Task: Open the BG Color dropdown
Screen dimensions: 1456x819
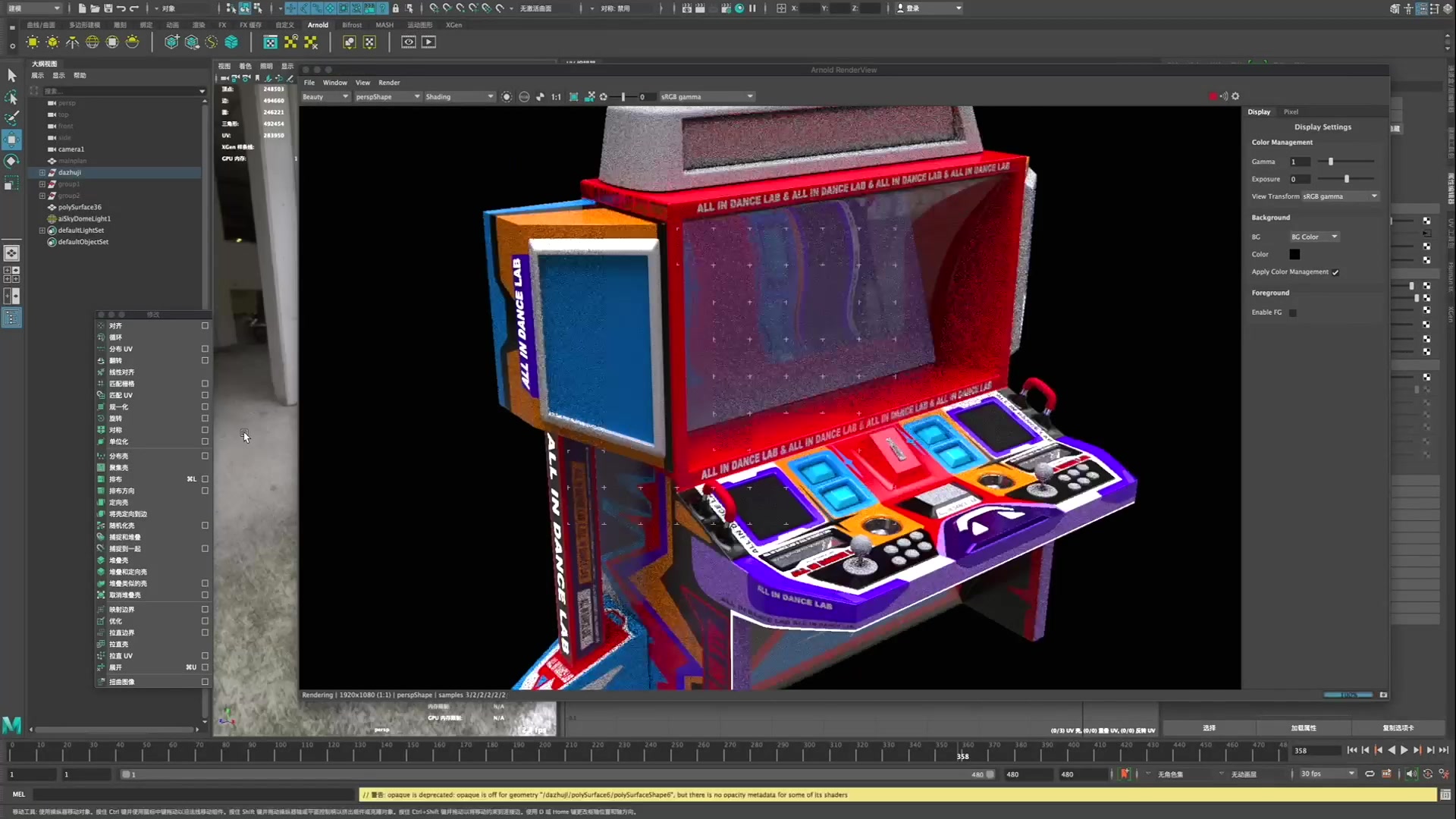Action: 1314,237
